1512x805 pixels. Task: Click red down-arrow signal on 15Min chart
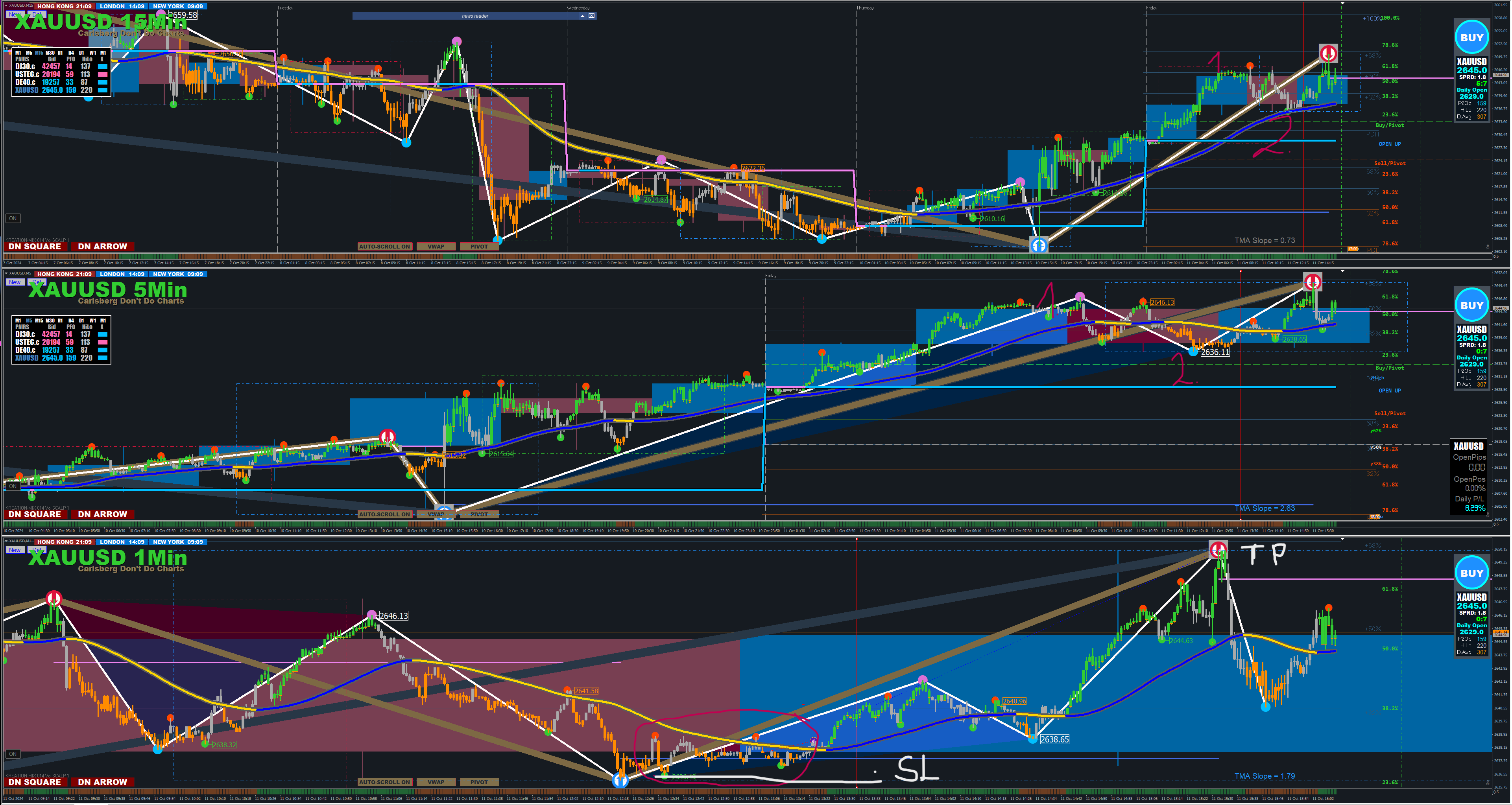1328,54
